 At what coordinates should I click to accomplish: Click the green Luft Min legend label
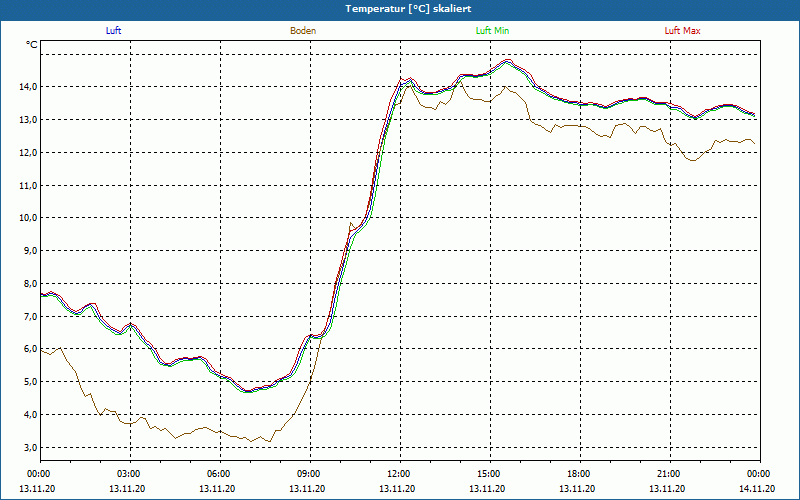point(492,31)
